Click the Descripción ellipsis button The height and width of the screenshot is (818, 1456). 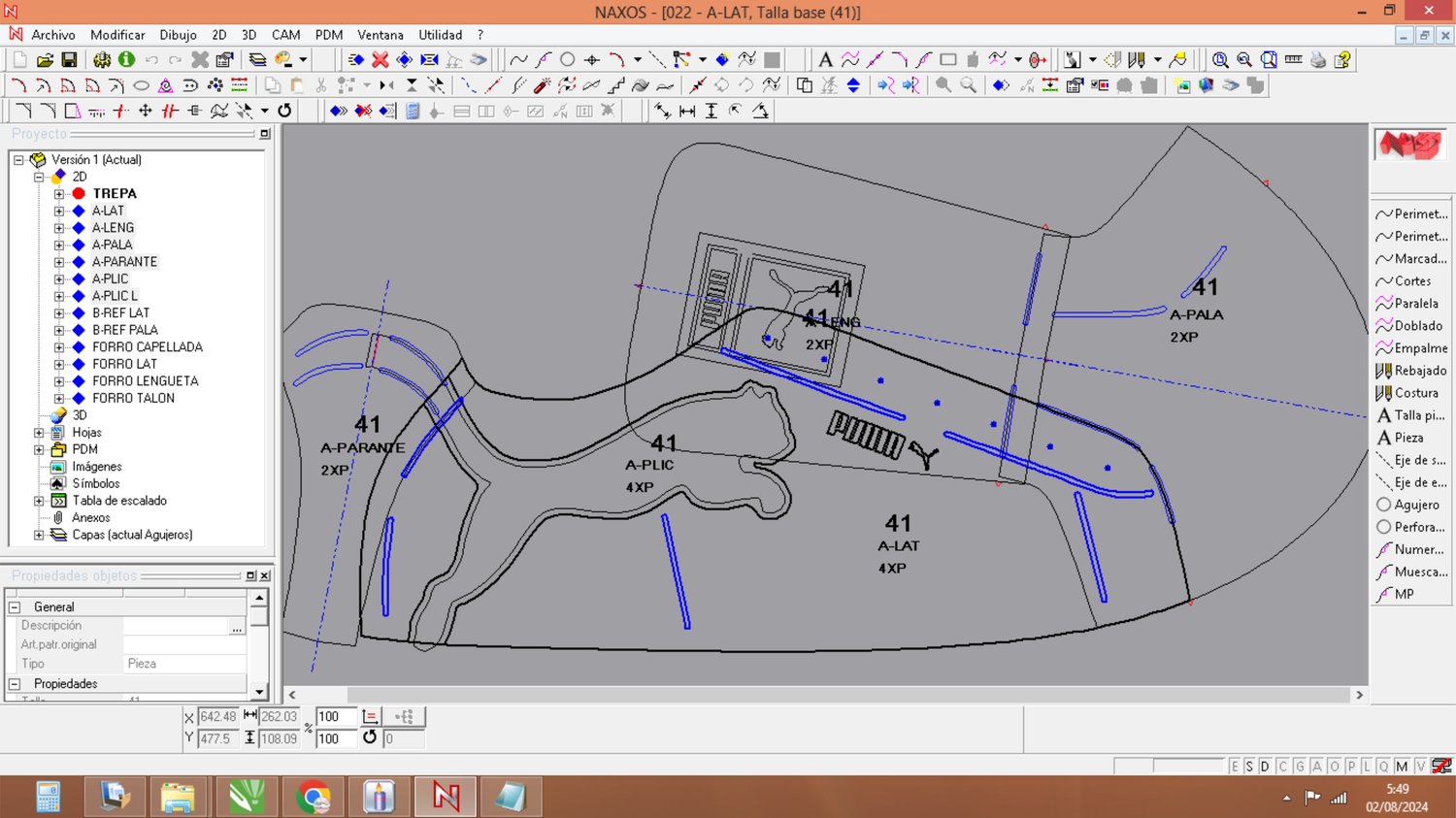237,627
